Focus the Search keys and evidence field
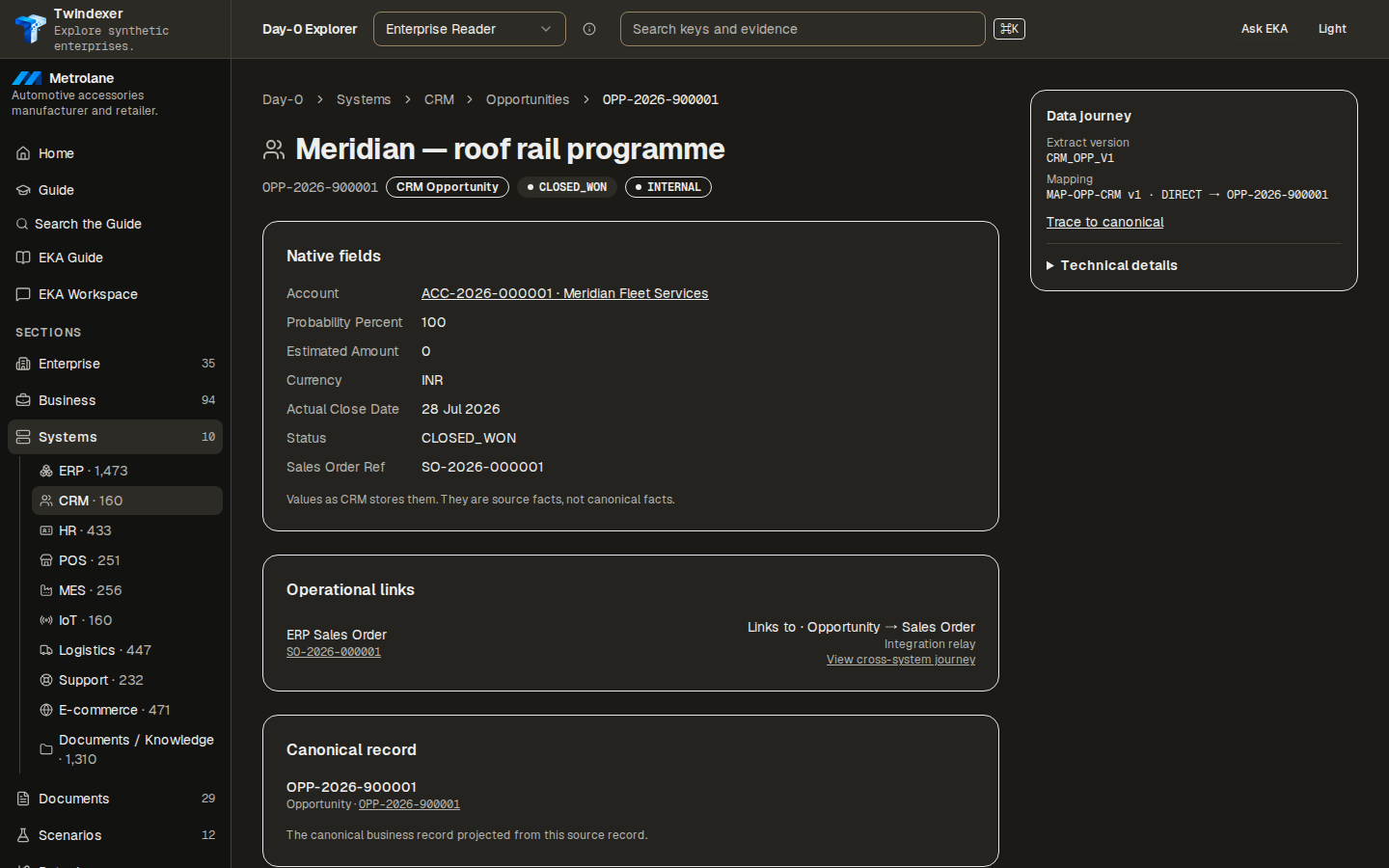This screenshot has width=1389, height=868. tap(803, 29)
